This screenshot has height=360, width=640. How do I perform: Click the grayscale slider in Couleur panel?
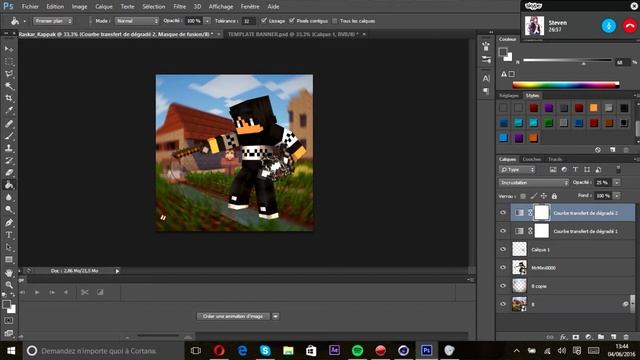567,60
